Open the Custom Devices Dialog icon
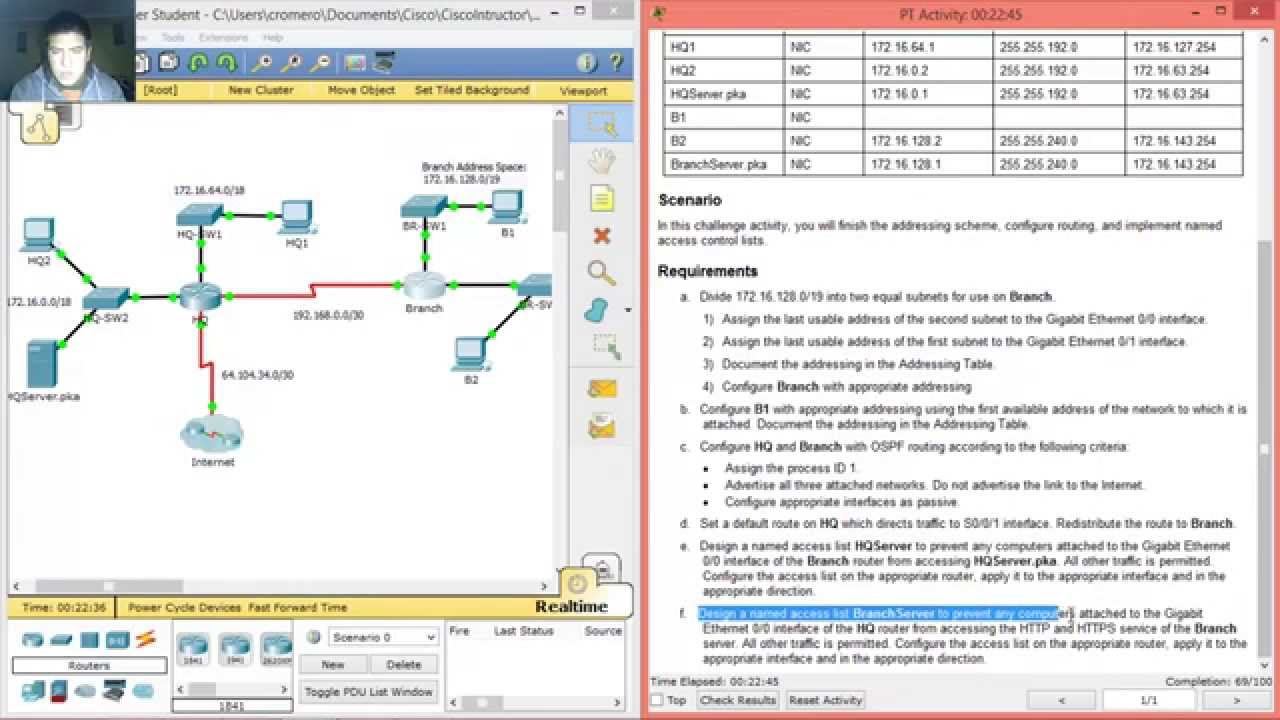The image size is (1280, 720). point(384,63)
